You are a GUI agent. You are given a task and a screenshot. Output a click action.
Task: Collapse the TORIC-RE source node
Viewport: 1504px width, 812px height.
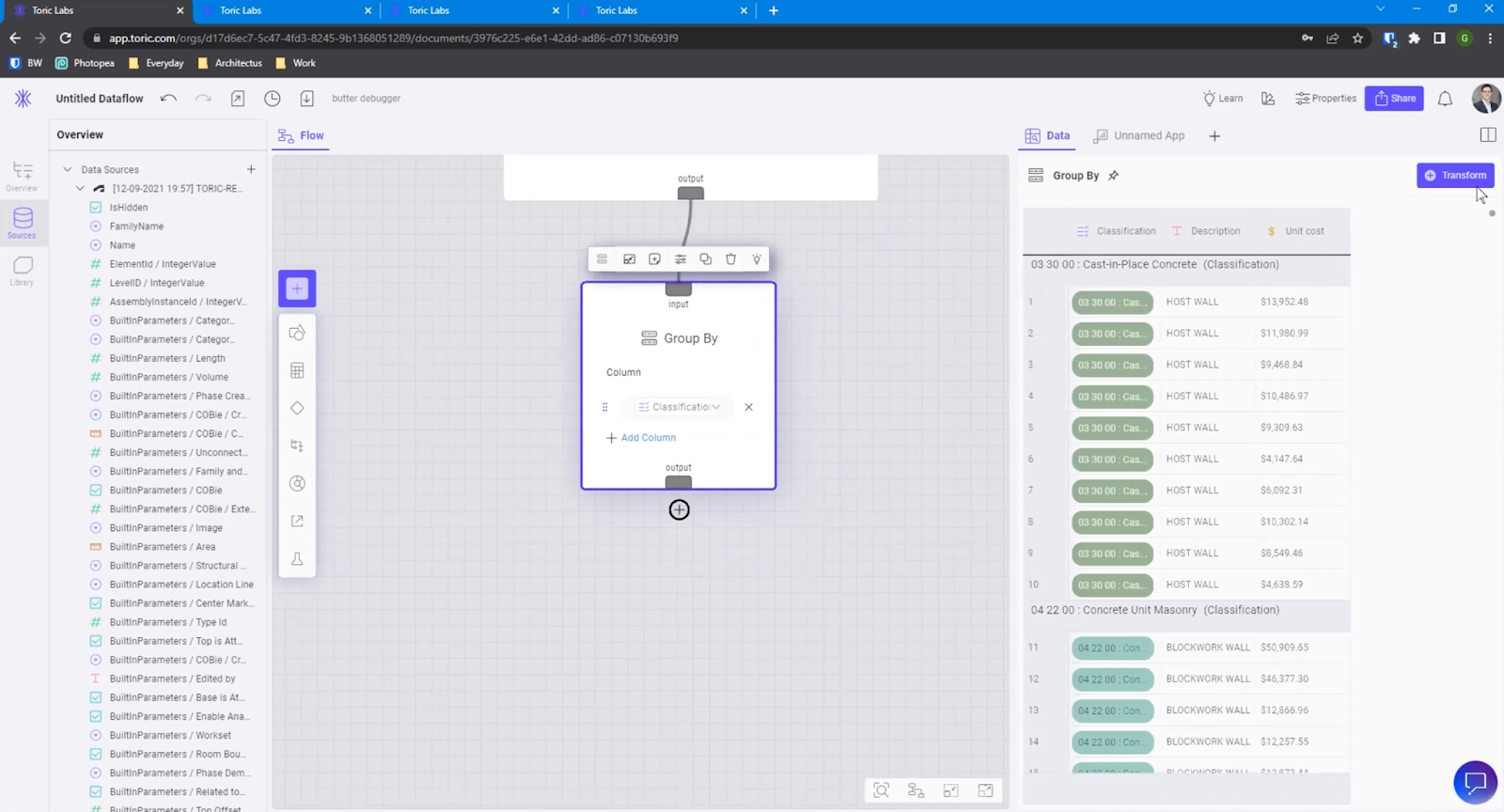click(80, 188)
